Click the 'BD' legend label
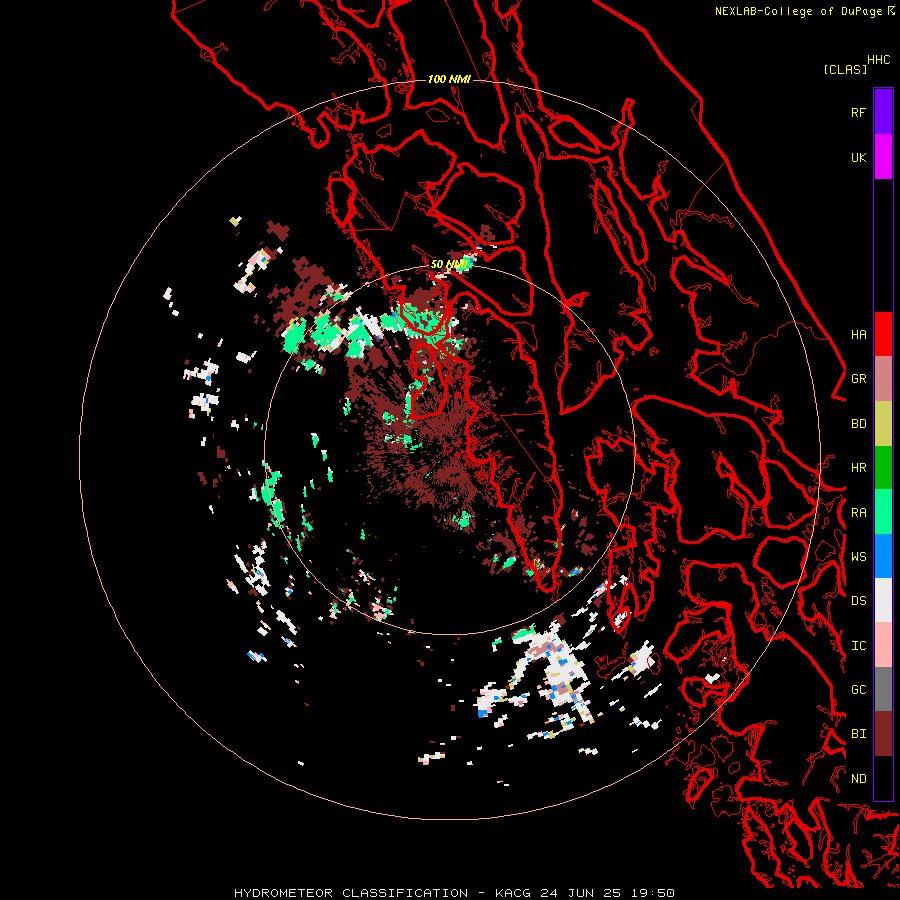The image size is (900, 900). pyautogui.click(x=858, y=424)
